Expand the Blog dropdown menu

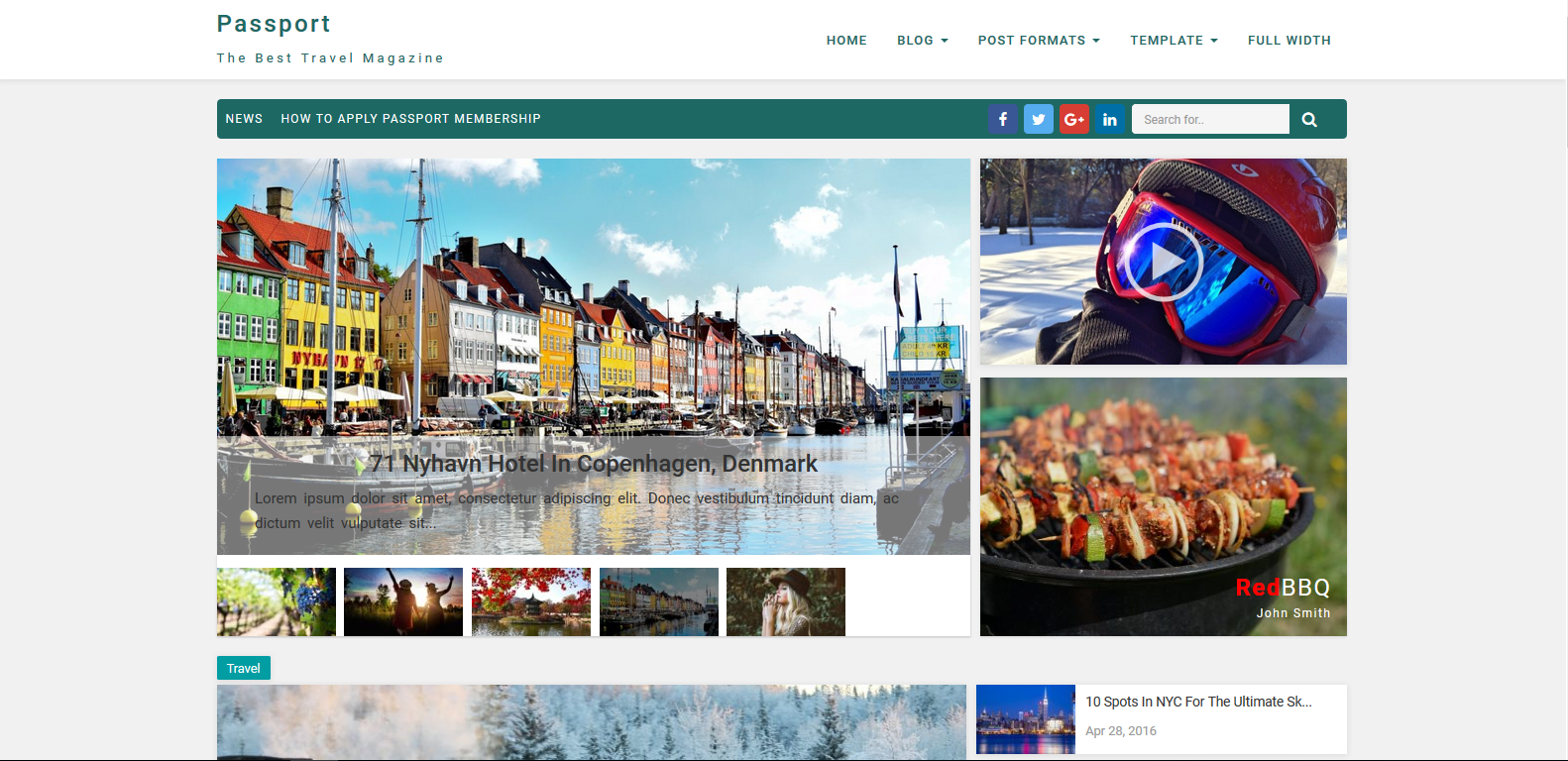[922, 41]
